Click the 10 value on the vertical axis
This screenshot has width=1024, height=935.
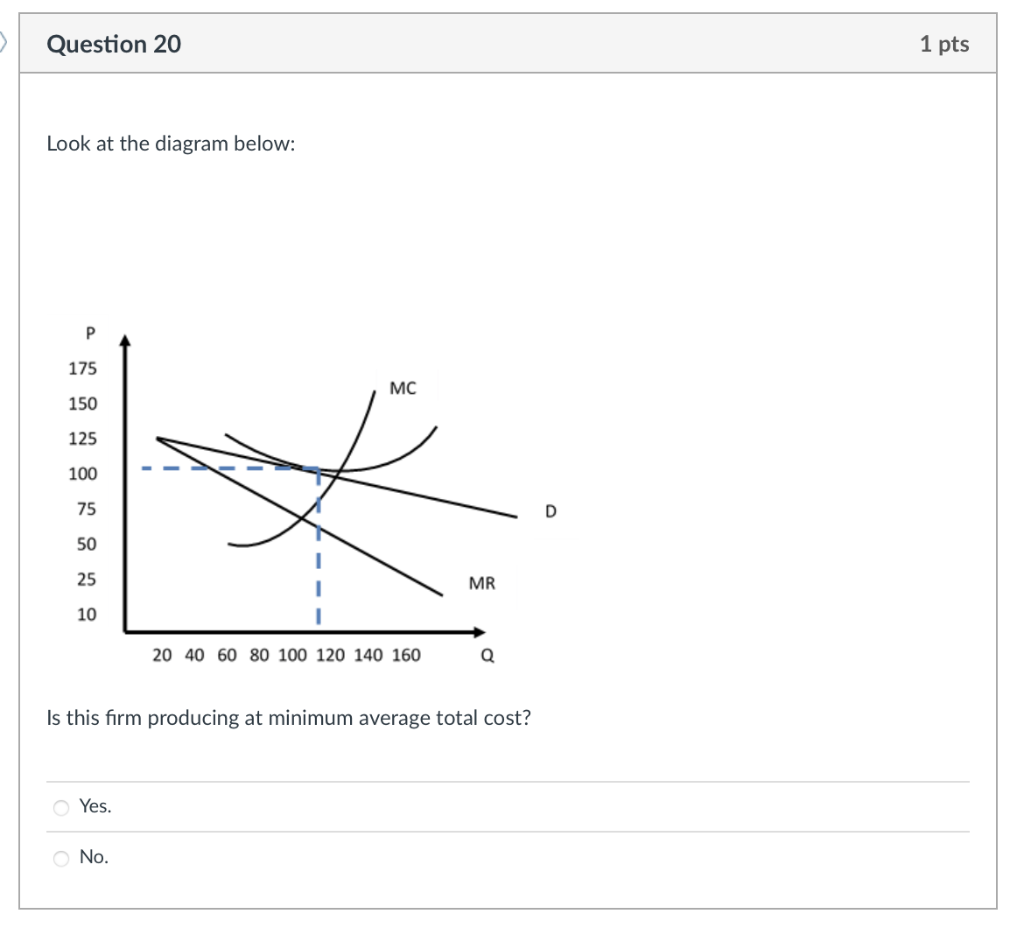tap(88, 614)
